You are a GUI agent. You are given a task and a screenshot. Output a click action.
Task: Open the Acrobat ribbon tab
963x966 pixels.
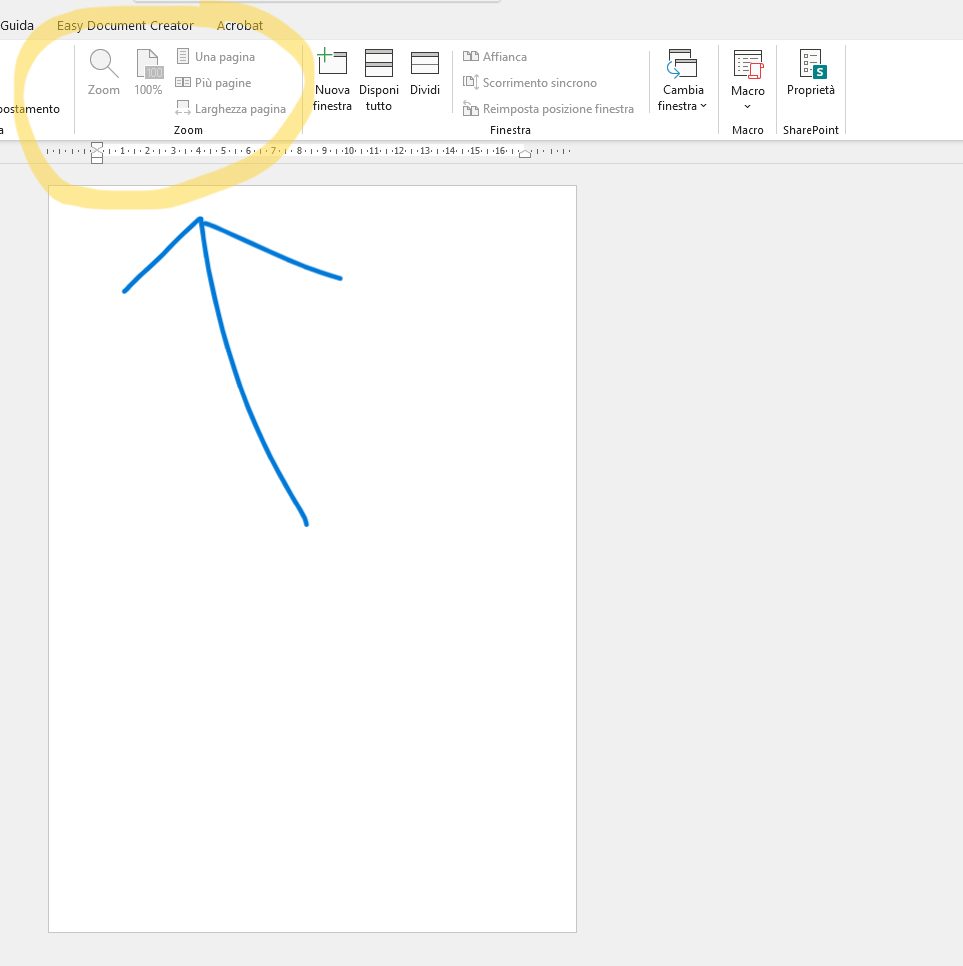tap(240, 25)
